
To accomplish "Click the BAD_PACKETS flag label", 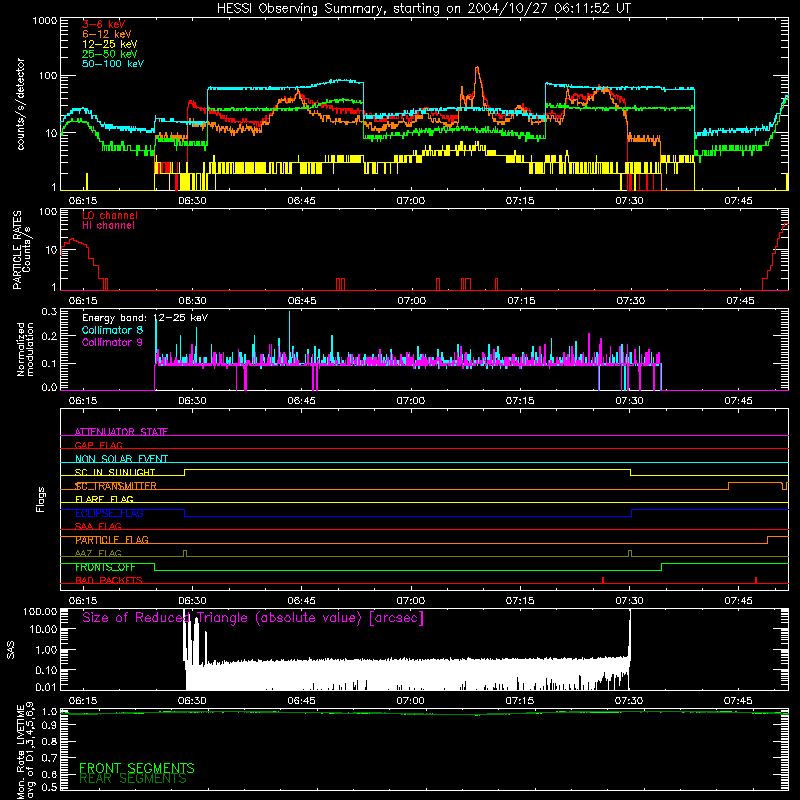I will click(x=109, y=580).
